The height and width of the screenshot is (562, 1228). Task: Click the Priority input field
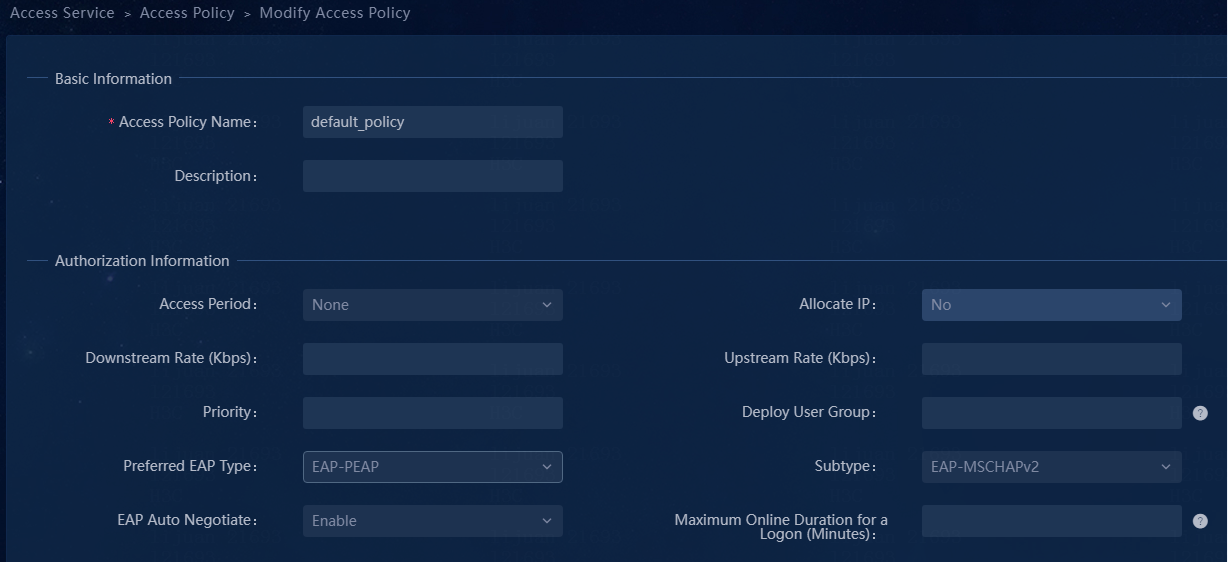[433, 413]
